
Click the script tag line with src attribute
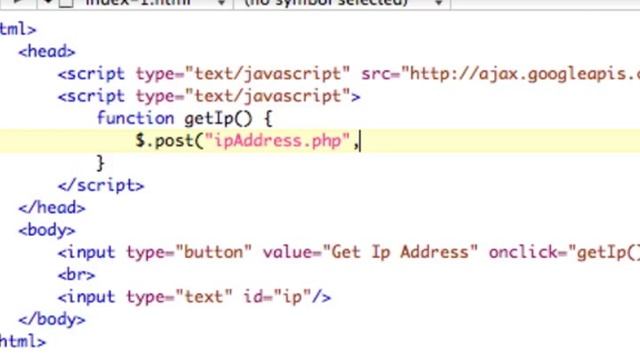tap(349, 74)
